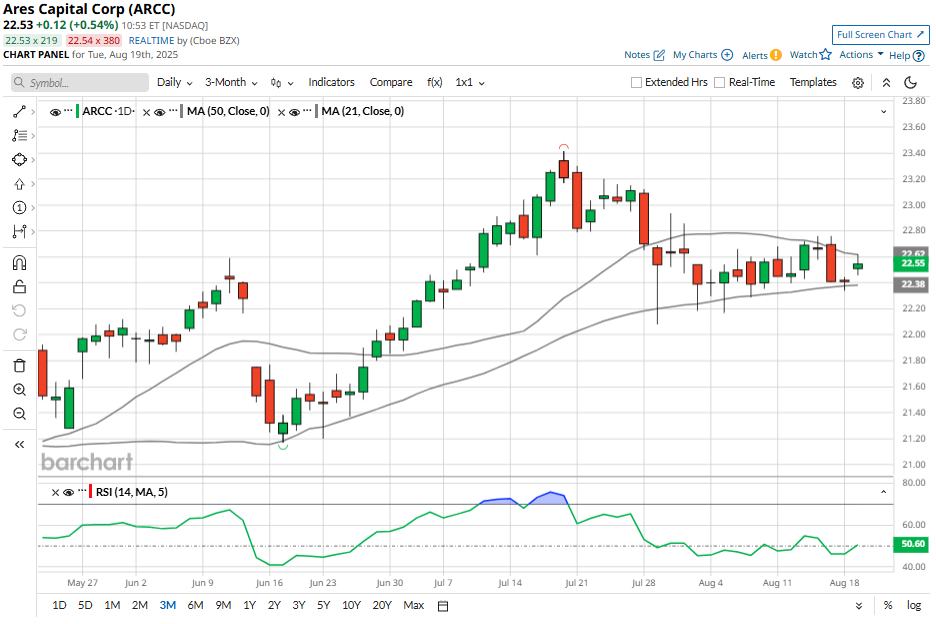Remove the MA (21, Close, 0) study
Image resolution: width=936 pixels, height=624 pixels.
(281, 112)
